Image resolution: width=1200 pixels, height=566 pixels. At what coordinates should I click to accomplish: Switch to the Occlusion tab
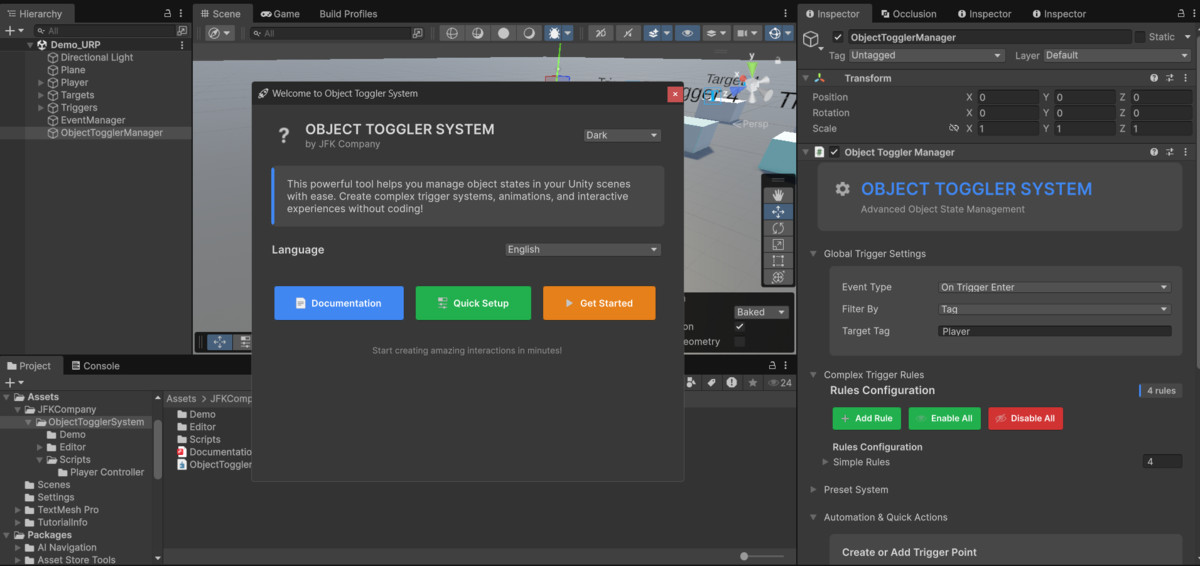tap(908, 14)
